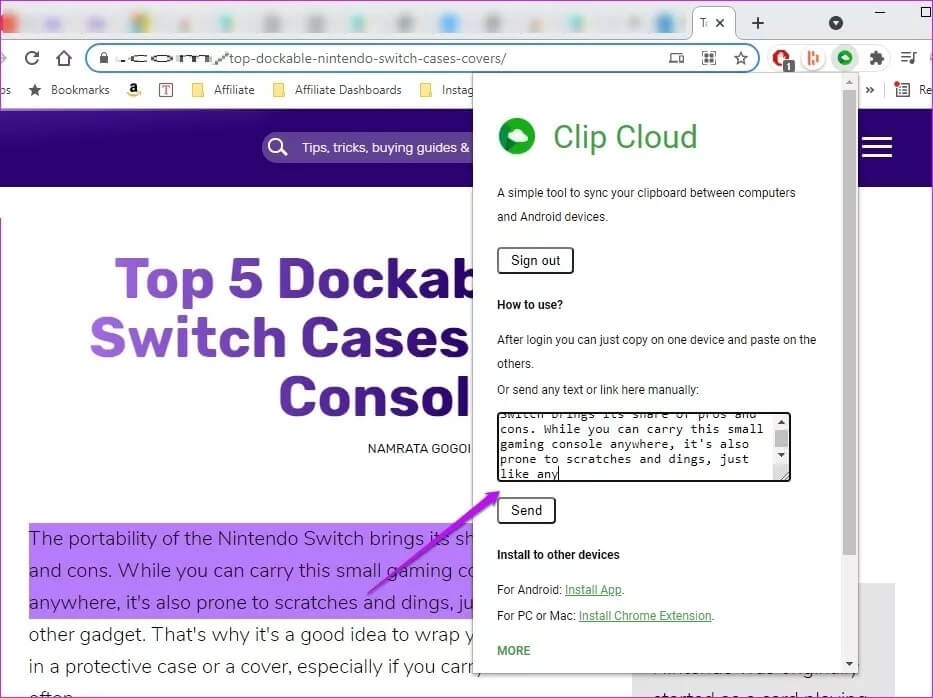Click the 'Install to other devices' heading

click(558, 555)
